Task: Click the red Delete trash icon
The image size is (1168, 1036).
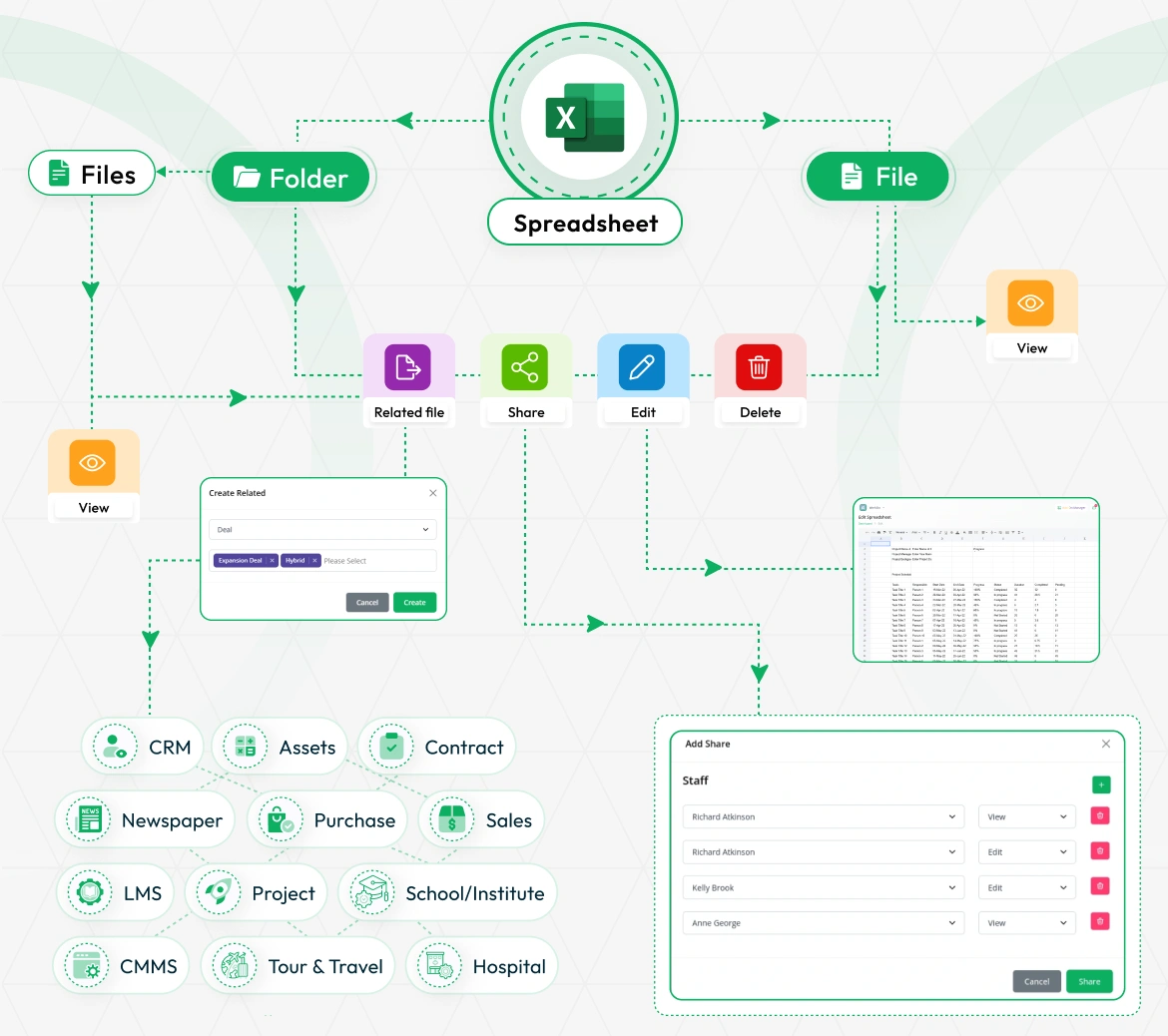Action: (x=759, y=367)
